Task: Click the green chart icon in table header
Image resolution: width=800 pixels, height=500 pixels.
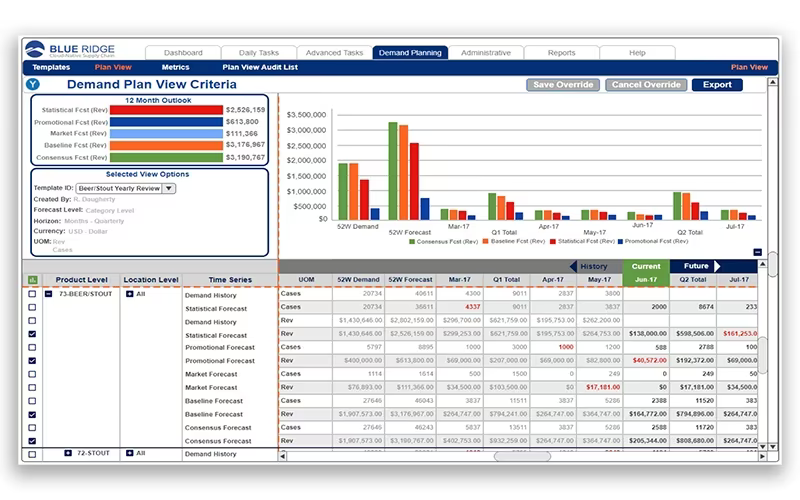Action: [33, 280]
